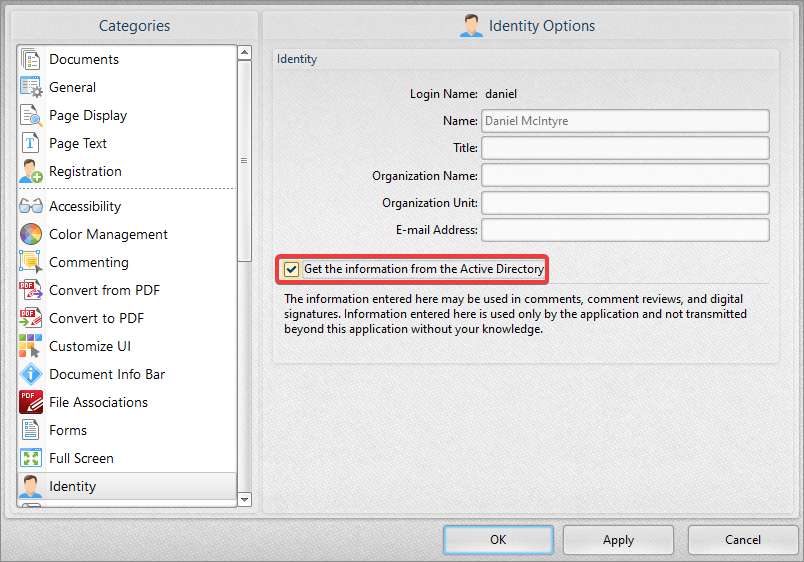Select Convert to PDF label
Viewport: 804px width, 562px height.
point(96,318)
